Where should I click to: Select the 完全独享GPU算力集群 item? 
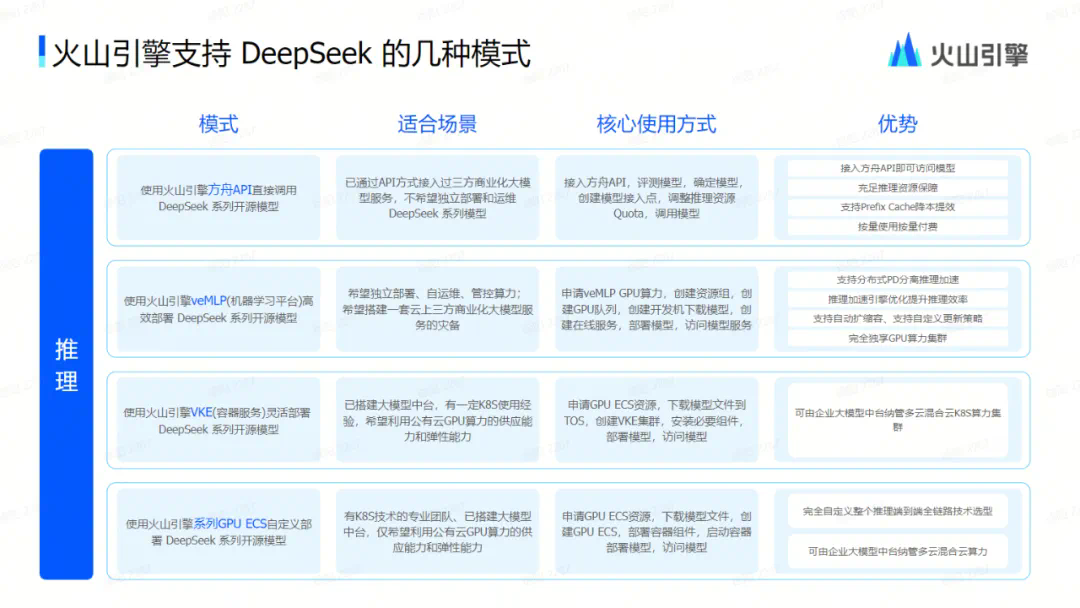(x=897, y=338)
